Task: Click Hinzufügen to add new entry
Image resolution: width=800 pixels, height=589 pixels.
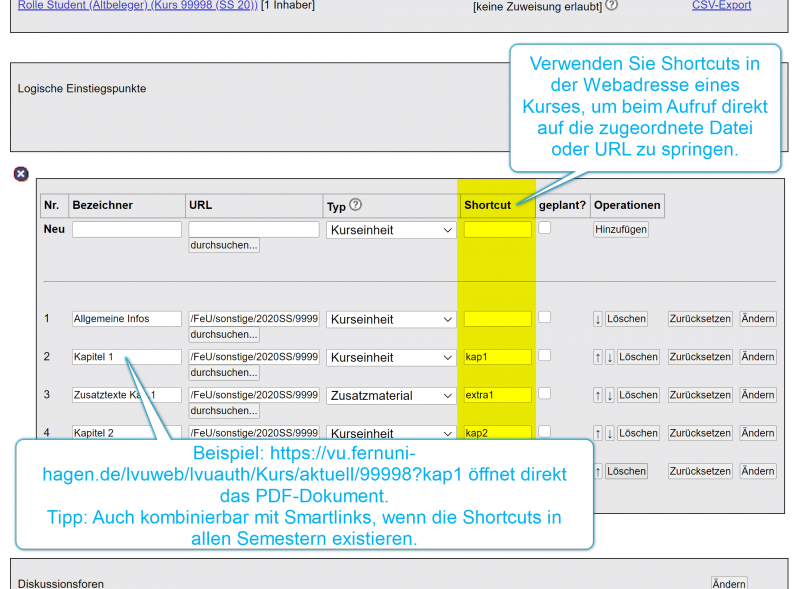Action: (621, 230)
